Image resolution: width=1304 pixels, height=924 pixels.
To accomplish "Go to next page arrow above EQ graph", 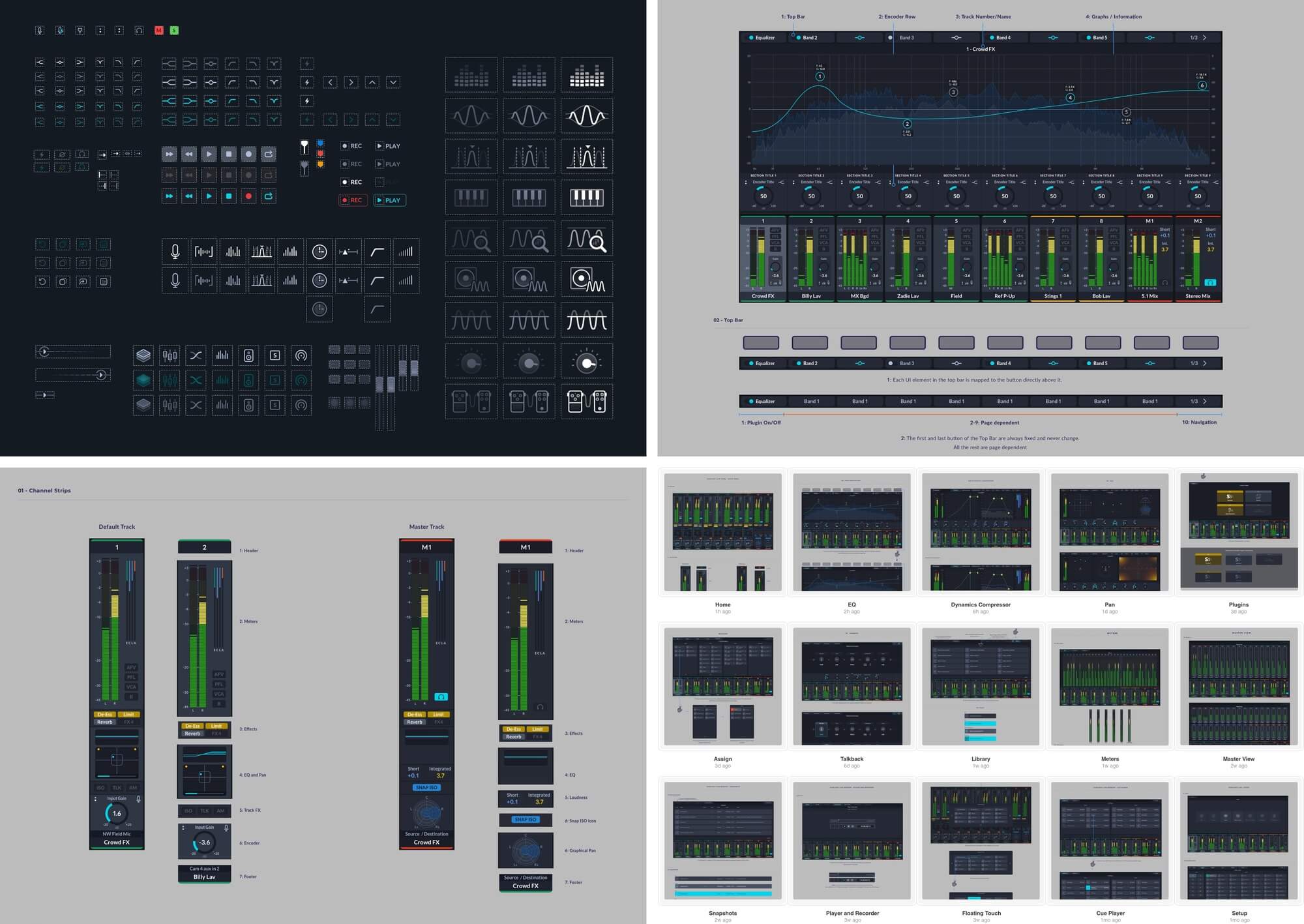I will coord(1204,38).
